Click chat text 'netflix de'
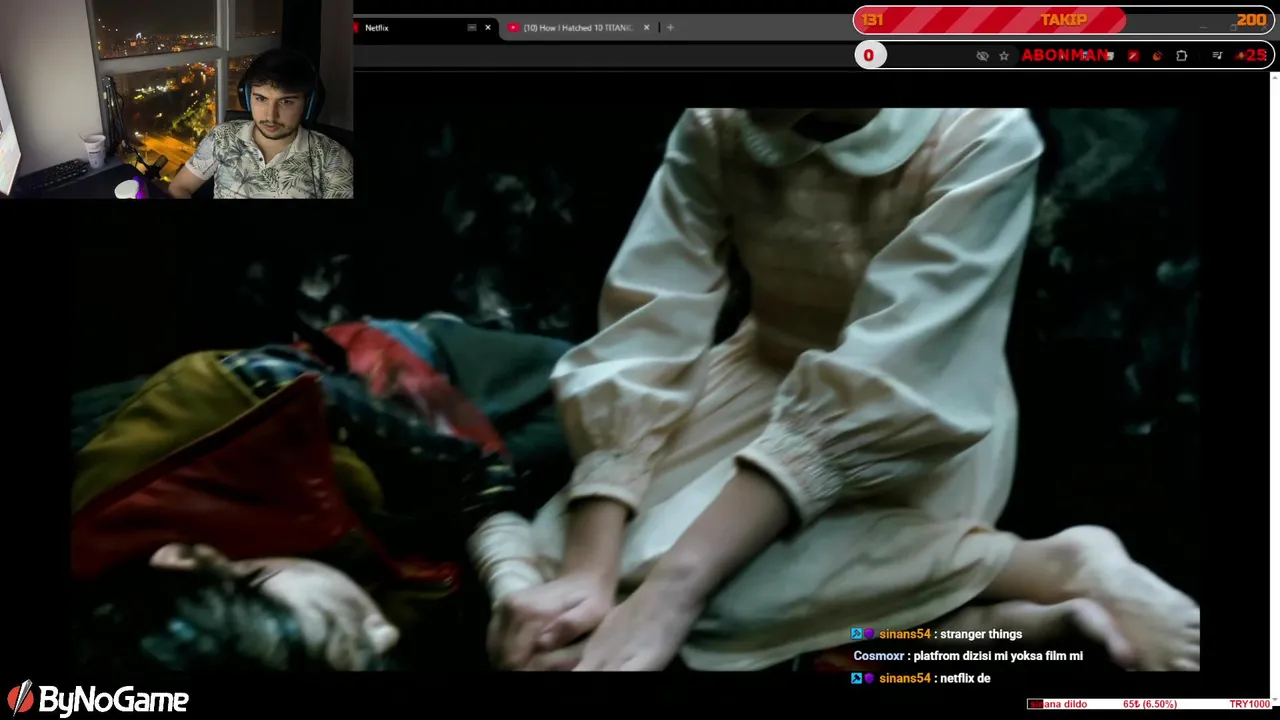This screenshot has width=1280, height=720. [965, 678]
